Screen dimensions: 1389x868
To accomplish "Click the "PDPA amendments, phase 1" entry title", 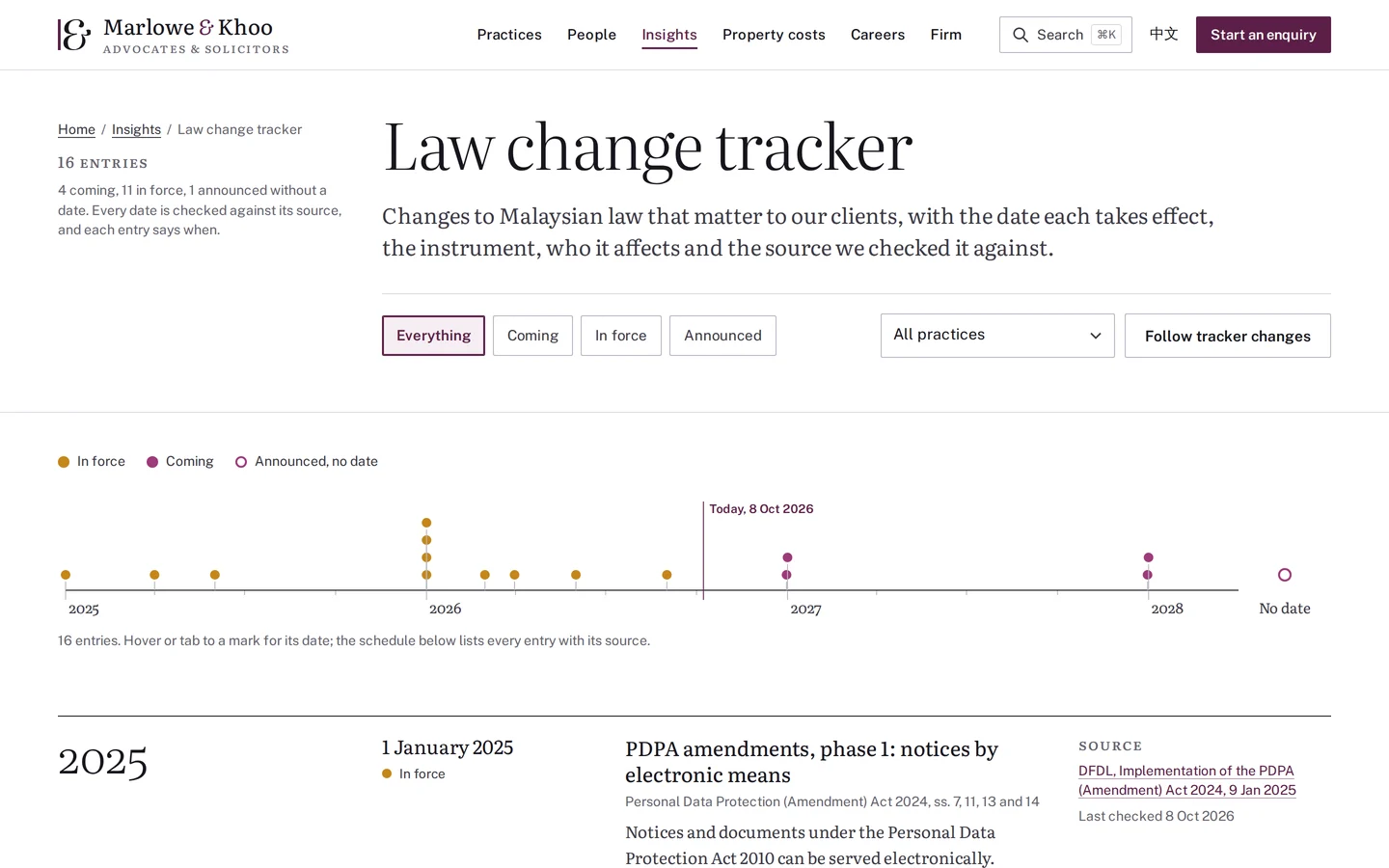I will (811, 762).
